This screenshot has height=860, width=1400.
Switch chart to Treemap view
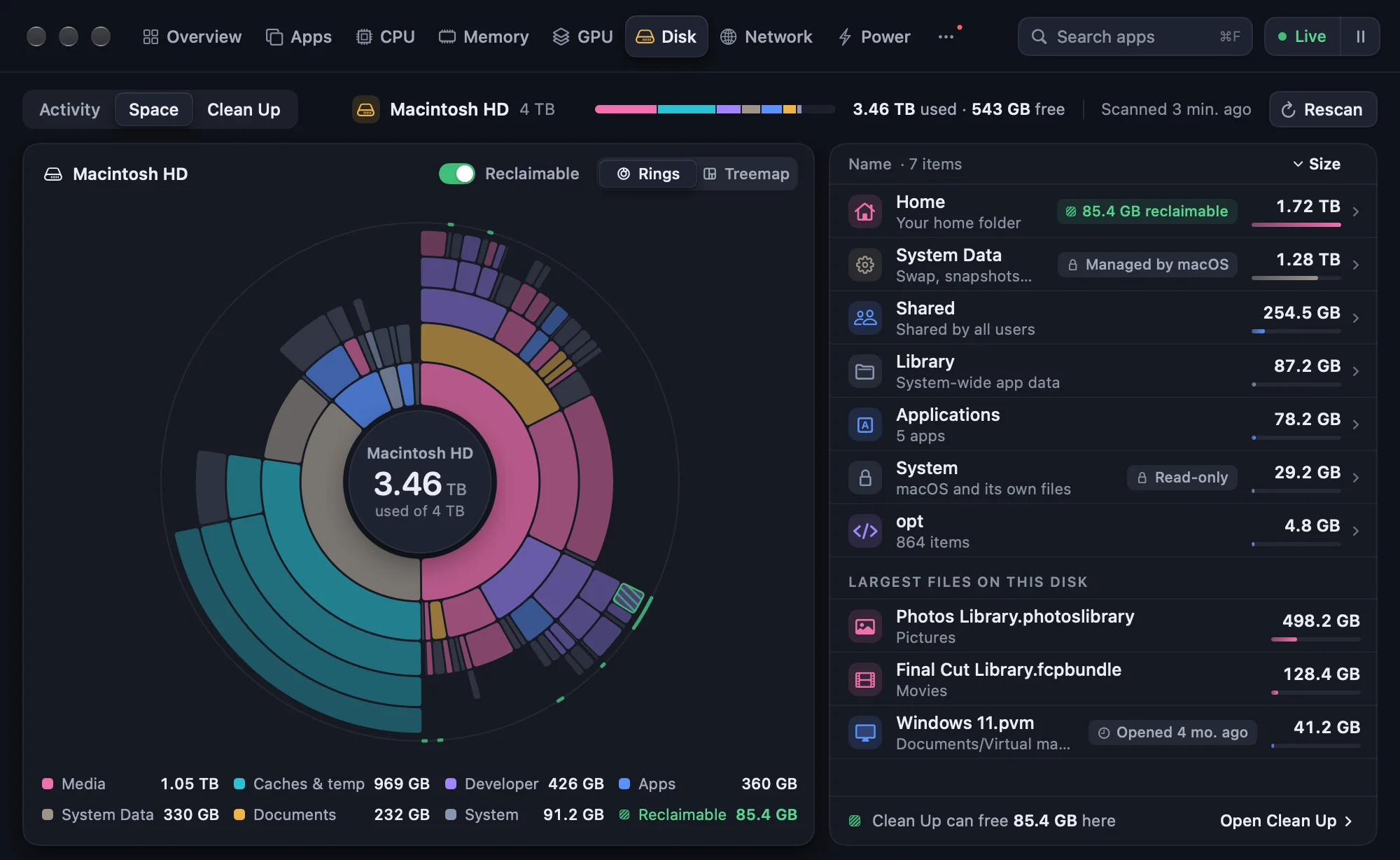click(746, 174)
